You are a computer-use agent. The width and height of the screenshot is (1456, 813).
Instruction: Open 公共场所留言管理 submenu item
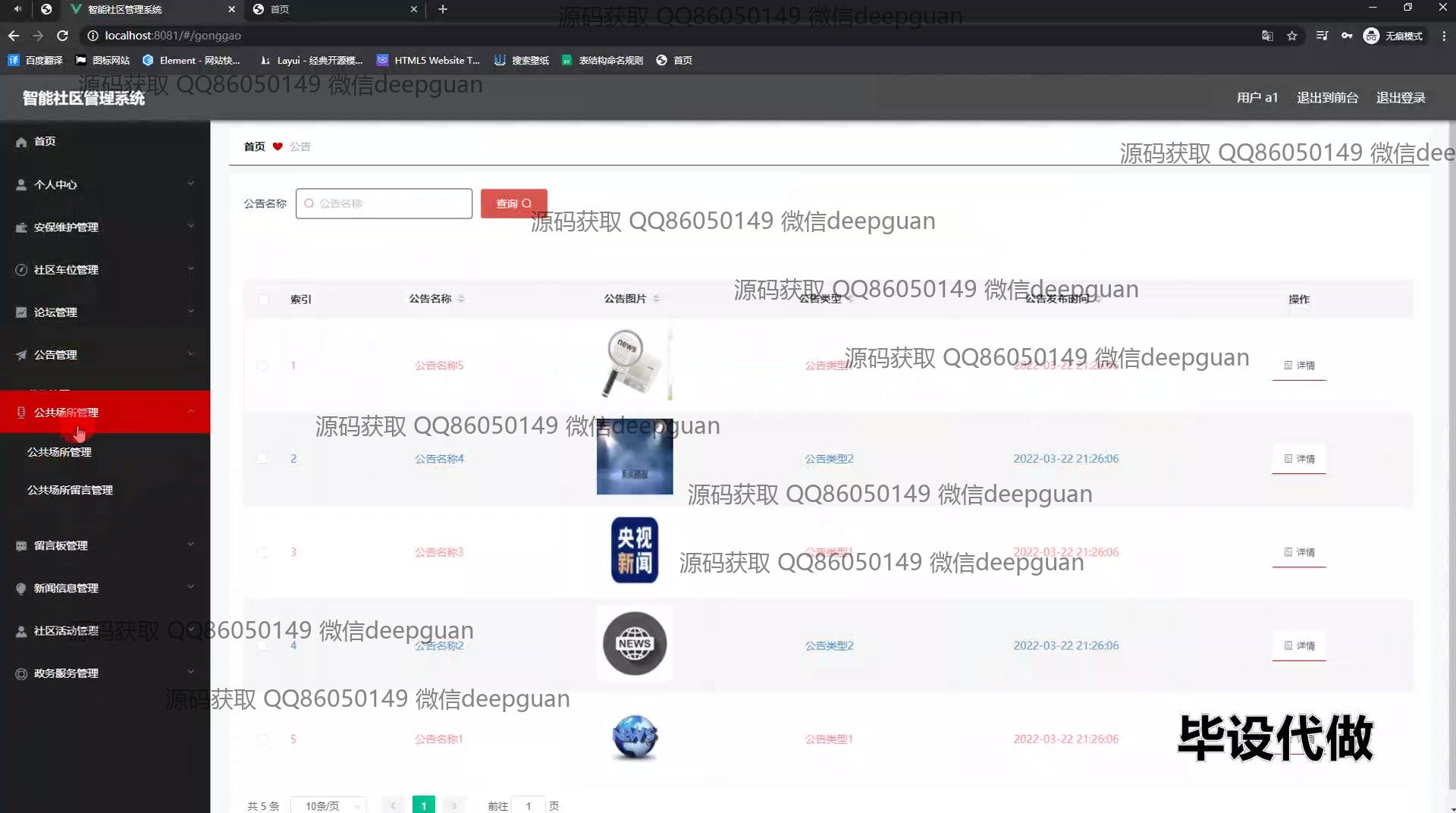tap(70, 490)
